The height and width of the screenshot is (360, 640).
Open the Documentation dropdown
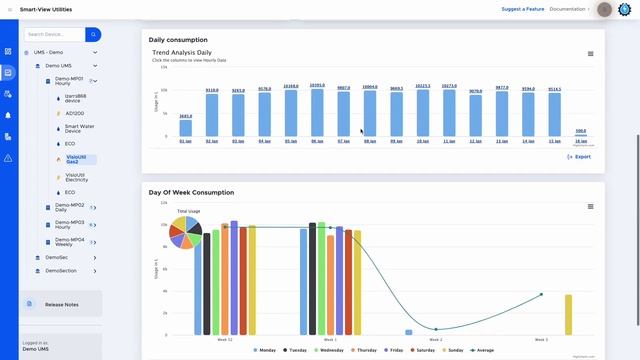pyautogui.click(x=569, y=9)
